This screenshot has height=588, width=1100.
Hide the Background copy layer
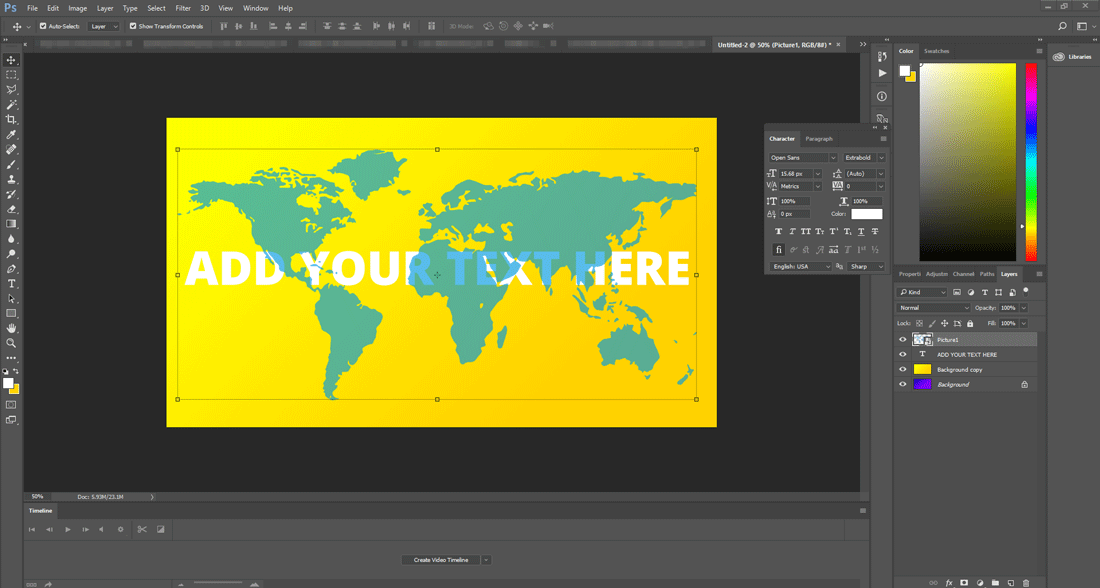903,369
